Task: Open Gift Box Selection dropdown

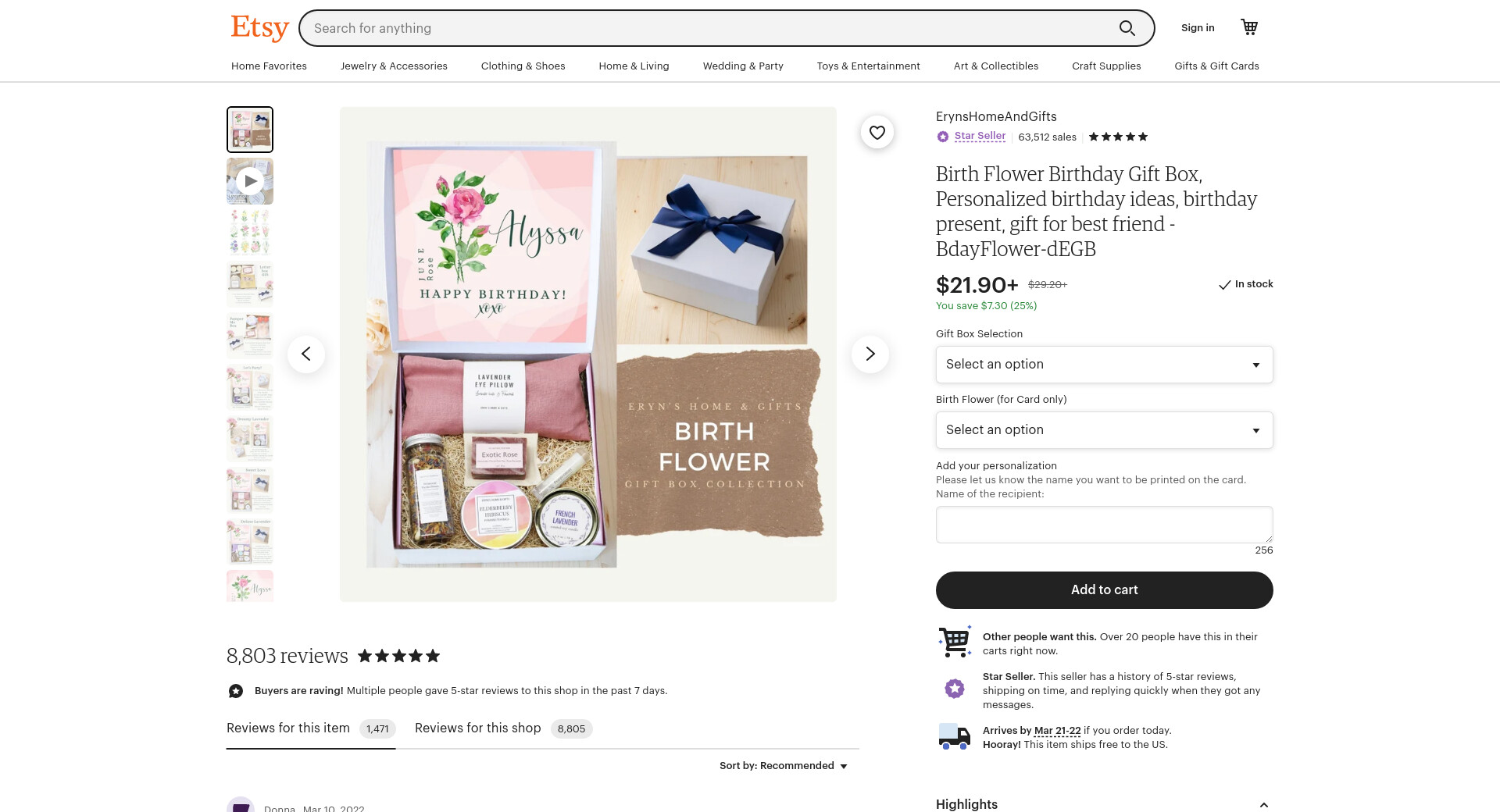Action: point(1105,365)
